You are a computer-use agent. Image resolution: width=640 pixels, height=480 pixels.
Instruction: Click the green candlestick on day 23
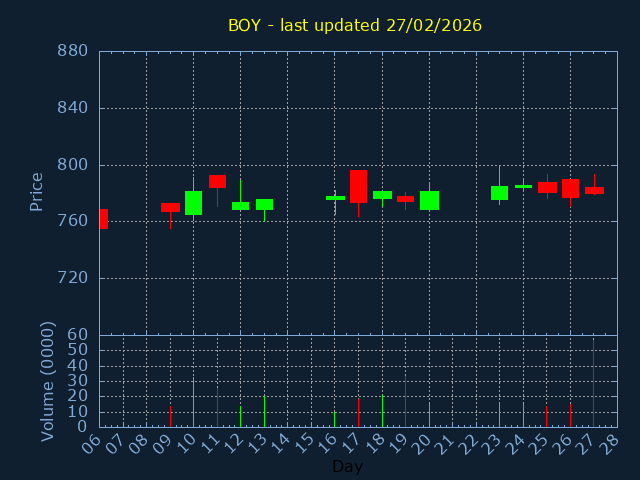click(499, 193)
